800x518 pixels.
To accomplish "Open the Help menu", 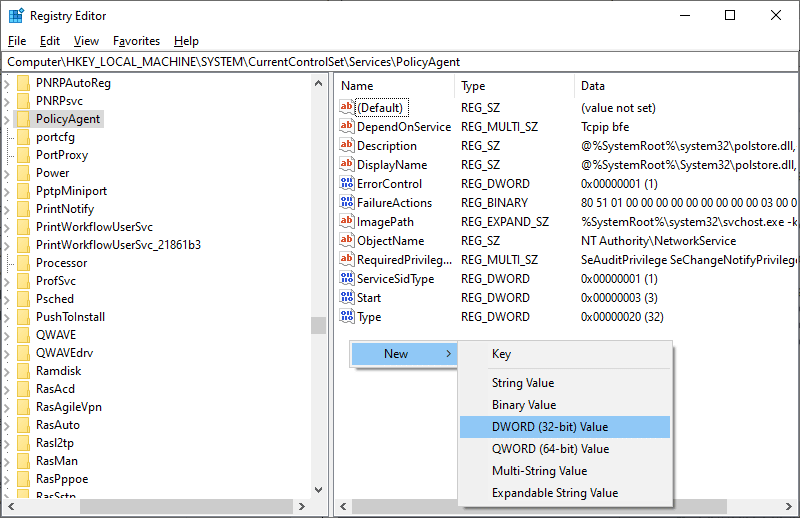I will coord(186,41).
